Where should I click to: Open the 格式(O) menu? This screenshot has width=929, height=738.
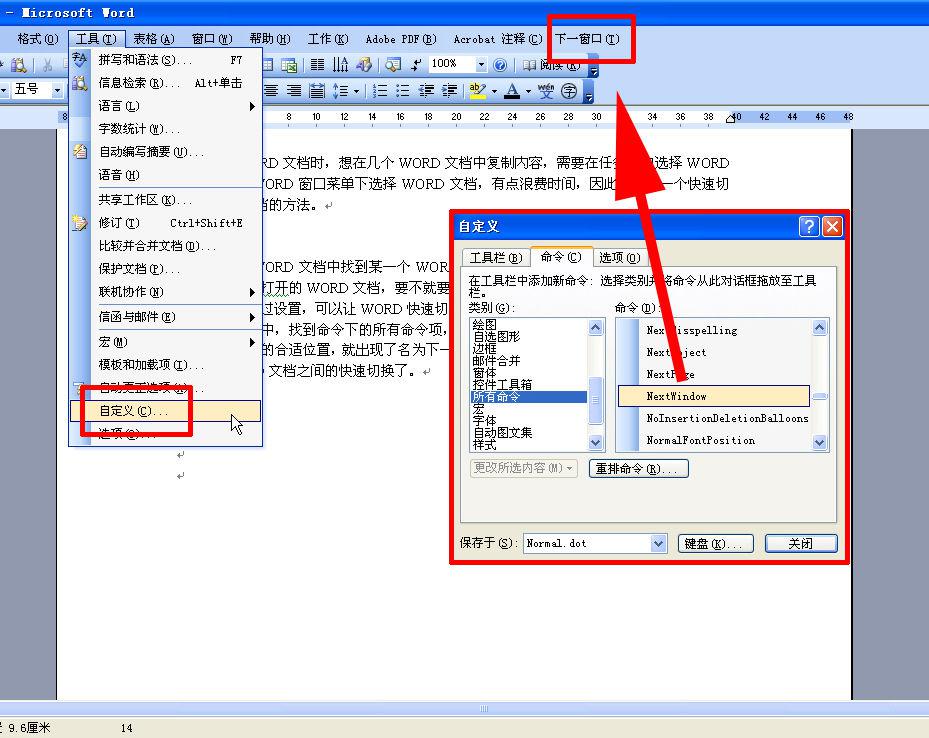[38, 39]
